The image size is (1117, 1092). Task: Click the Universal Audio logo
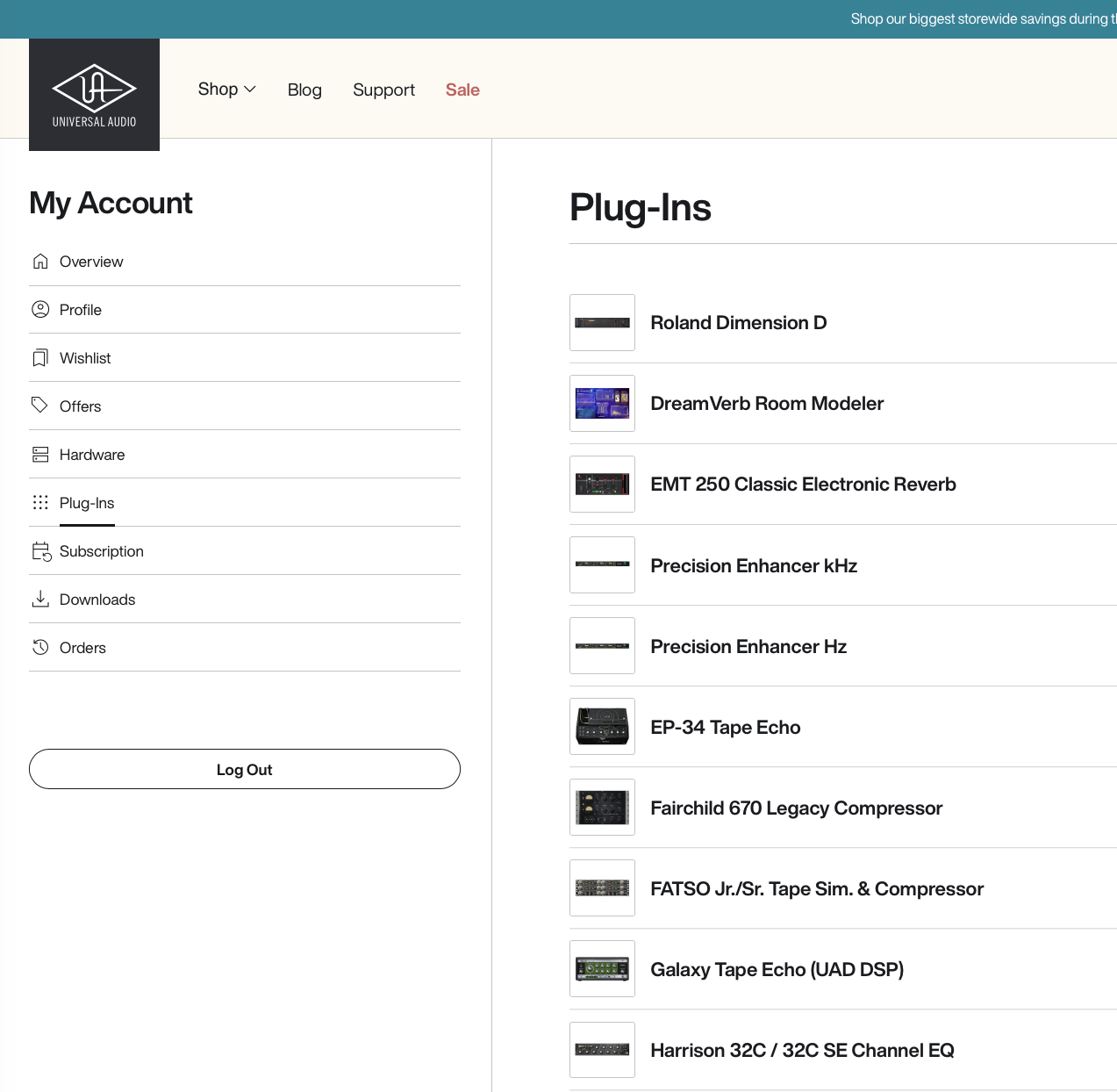click(x=94, y=95)
